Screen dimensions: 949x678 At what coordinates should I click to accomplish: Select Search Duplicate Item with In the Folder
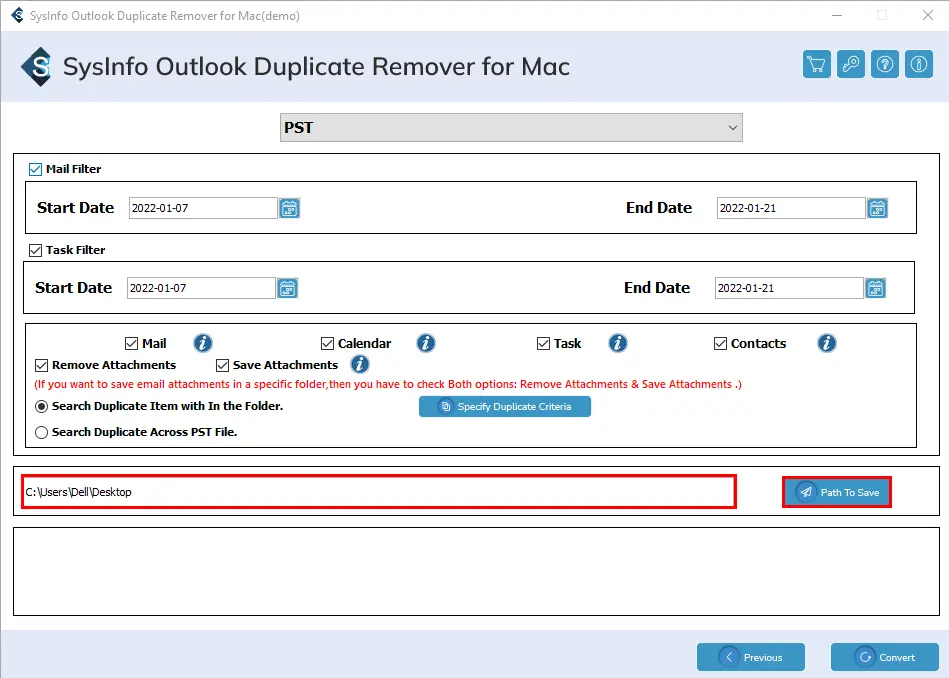coord(41,406)
